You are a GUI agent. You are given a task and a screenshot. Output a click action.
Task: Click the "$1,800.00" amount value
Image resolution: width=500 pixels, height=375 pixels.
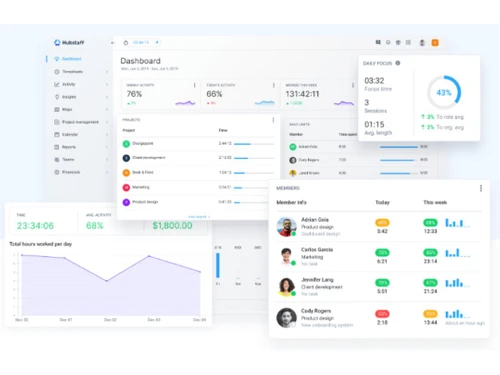[x=172, y=226]
